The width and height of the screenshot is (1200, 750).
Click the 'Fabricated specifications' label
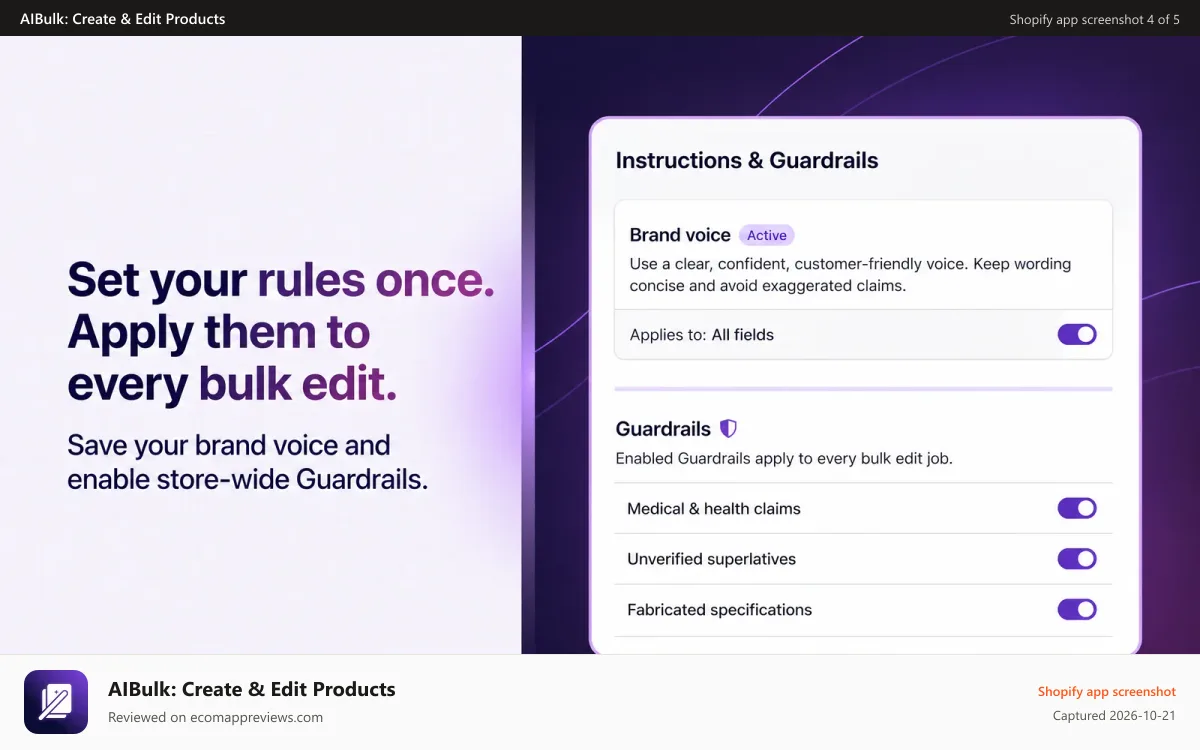tap(720, 609)
